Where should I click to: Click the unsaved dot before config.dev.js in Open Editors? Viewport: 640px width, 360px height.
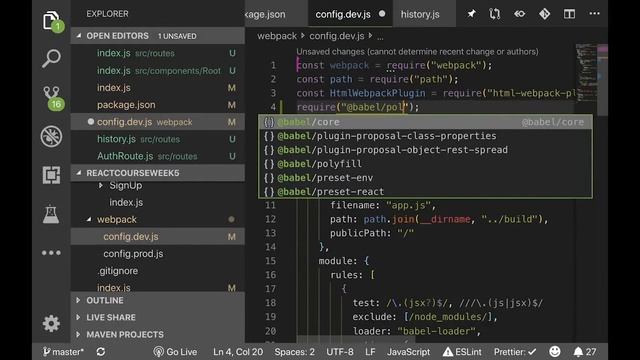pyautogui.click(x=91, y=122)
